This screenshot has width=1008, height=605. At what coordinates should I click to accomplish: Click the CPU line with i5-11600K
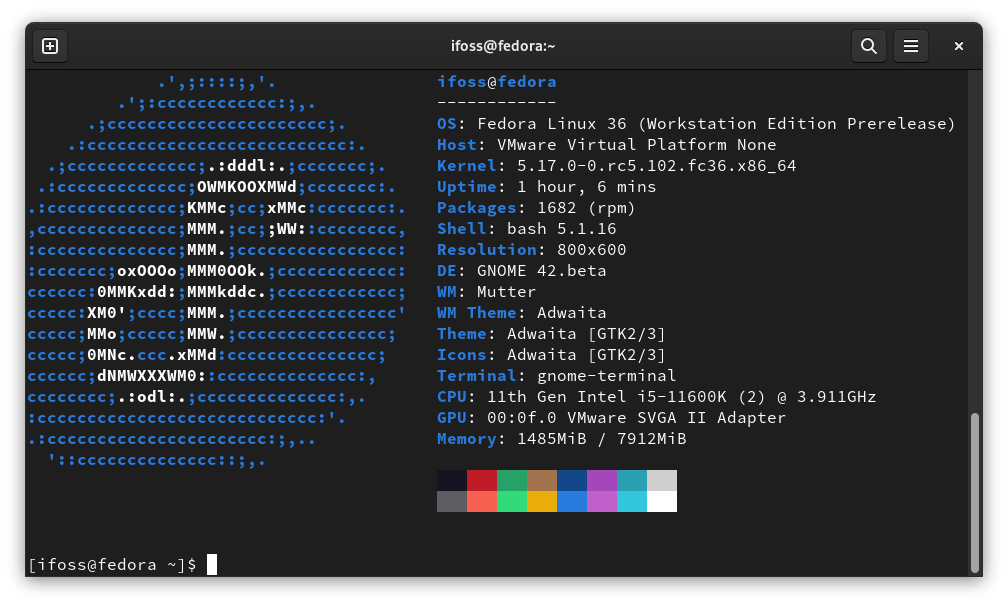[x=656, y=397]
